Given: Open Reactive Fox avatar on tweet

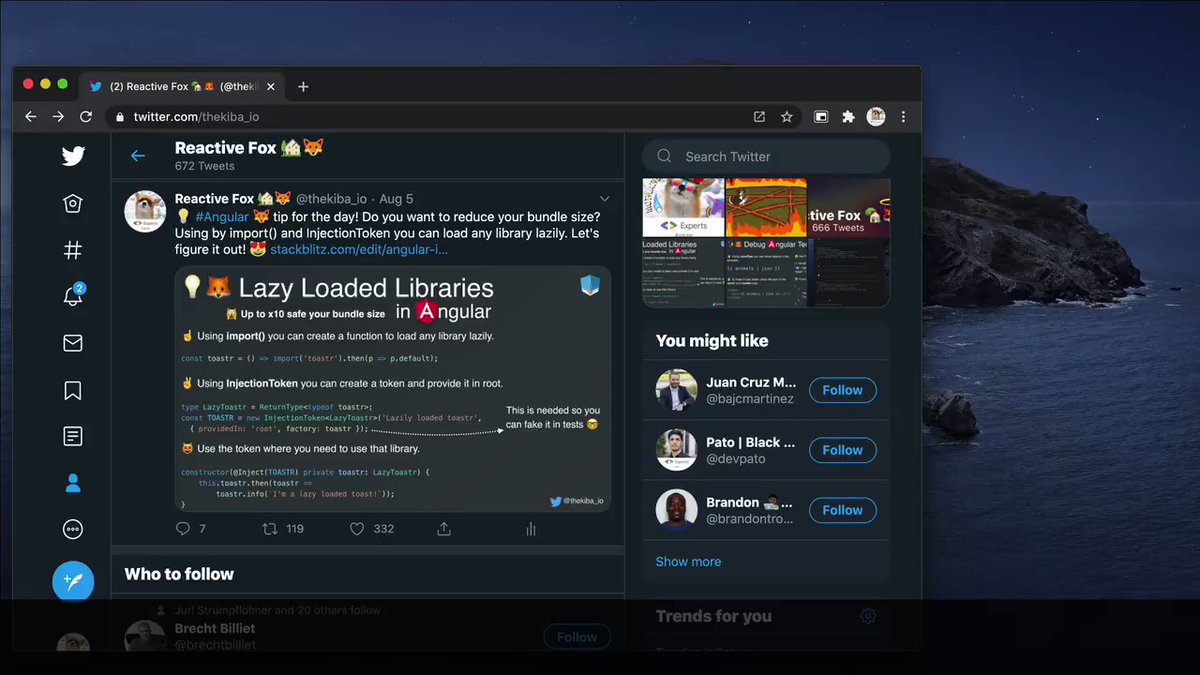Looking at the screenshot, I should (144, 211).
